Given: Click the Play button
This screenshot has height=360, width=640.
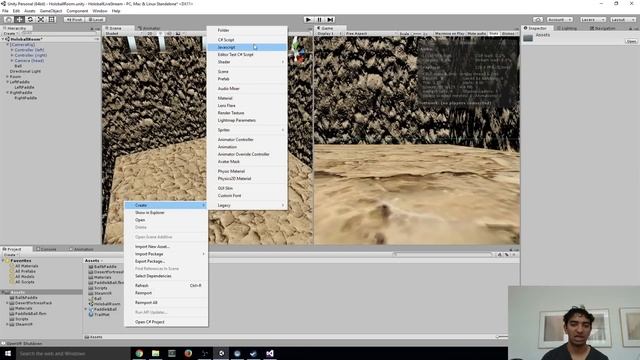Looking at the screenshot, I should 309,20.
